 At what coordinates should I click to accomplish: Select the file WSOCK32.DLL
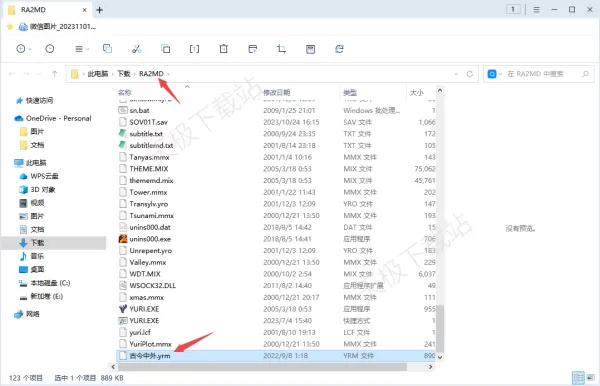153,285
